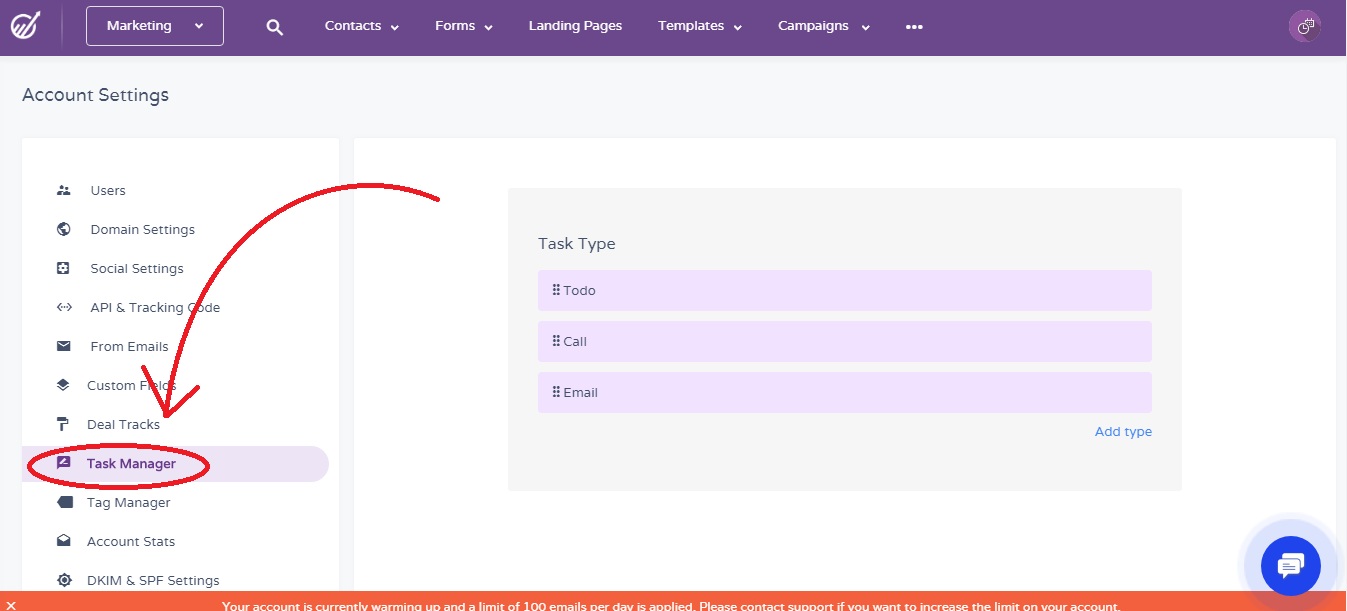The height and width of the screenshot is (611, 1347).
Task: Open the more options ellipsis menu
Action: 914,27
